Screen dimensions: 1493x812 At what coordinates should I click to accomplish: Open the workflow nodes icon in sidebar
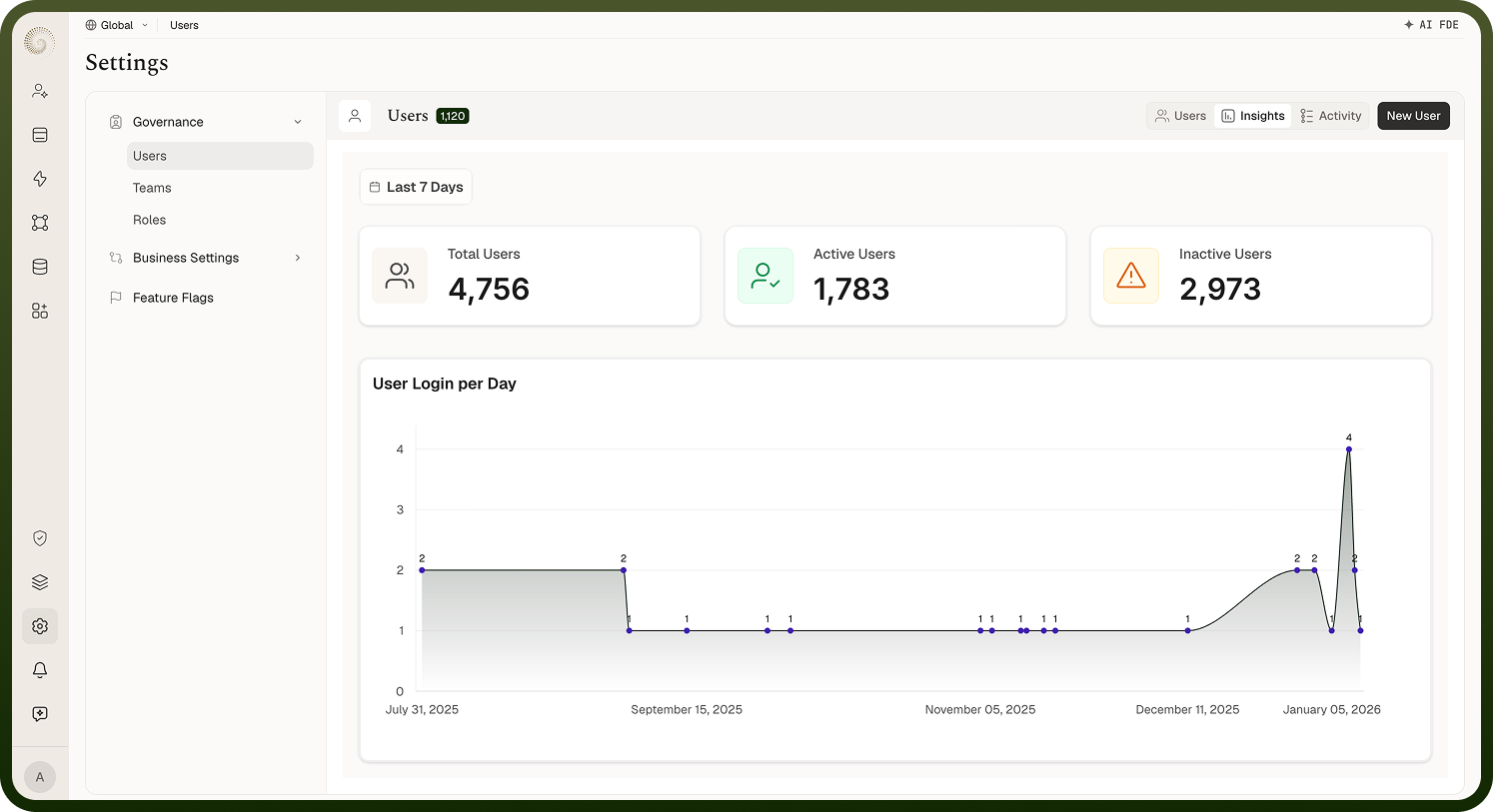tap(40, 223)
